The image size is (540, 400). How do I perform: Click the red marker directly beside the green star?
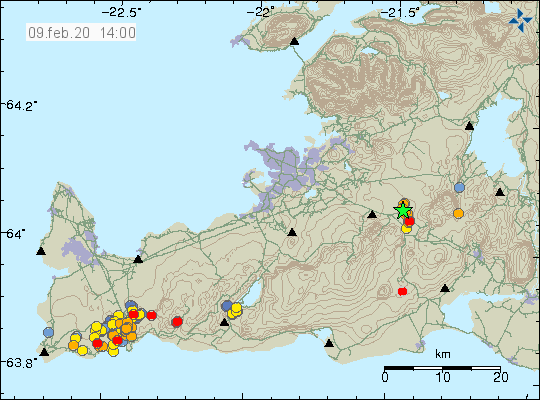[409, 221]
